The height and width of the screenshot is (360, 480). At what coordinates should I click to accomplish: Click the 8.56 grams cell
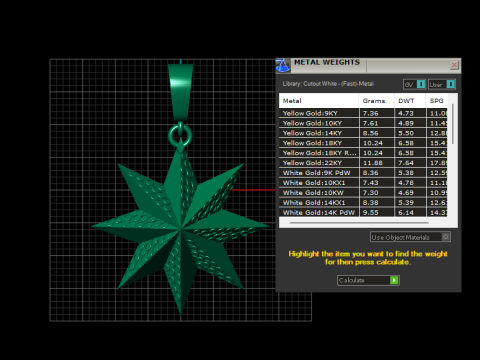(377, 133)
